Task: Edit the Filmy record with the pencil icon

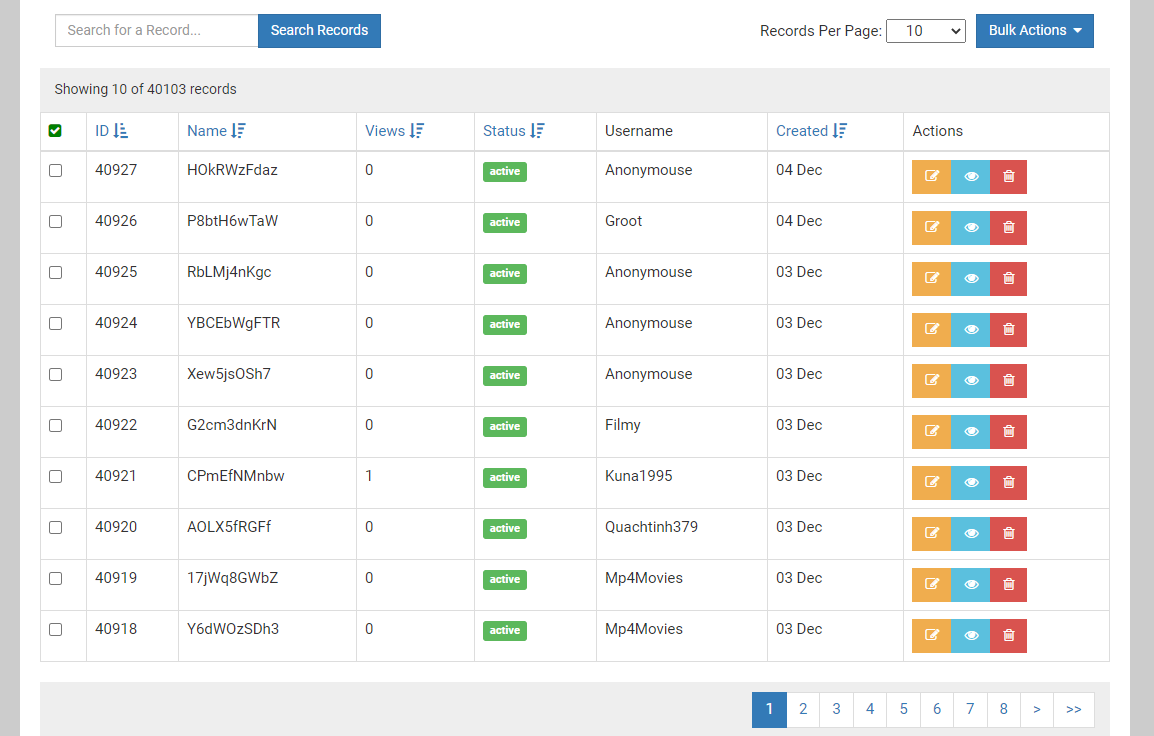Action: (x=931, y=431)
